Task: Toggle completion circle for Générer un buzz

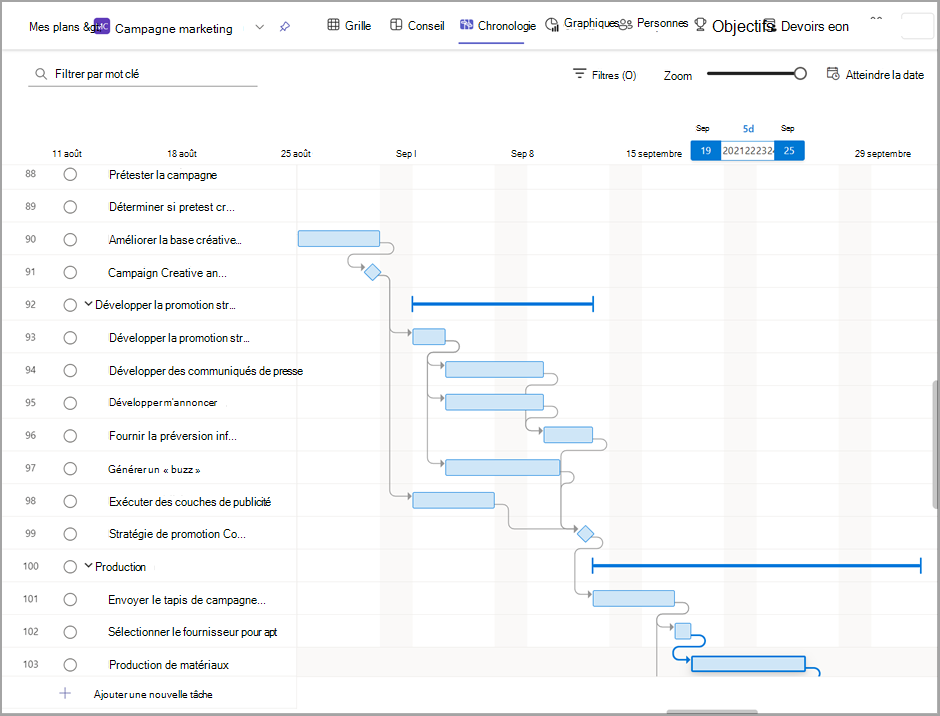Action: point(70,468)
